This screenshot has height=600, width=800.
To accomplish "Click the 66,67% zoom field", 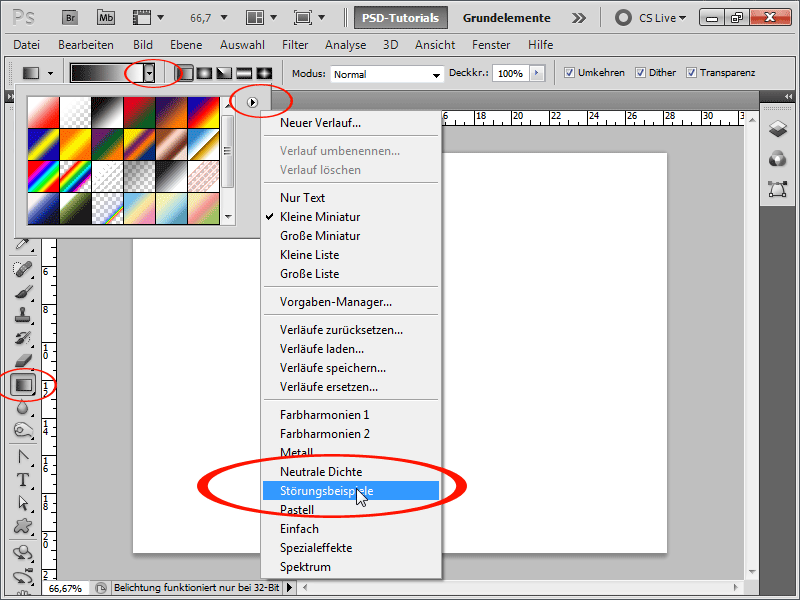I will click(x=65, y=588).
